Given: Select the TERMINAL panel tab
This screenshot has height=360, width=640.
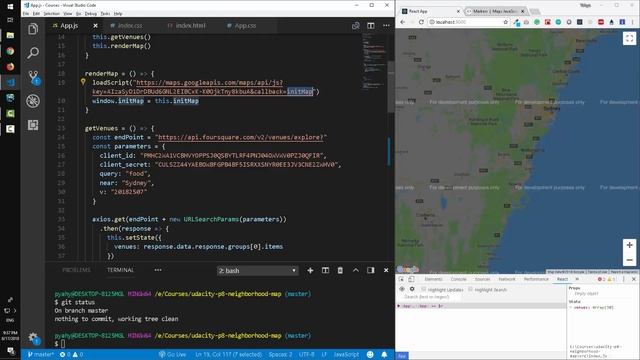Looking at the screenshot, I should coord(120,270).
